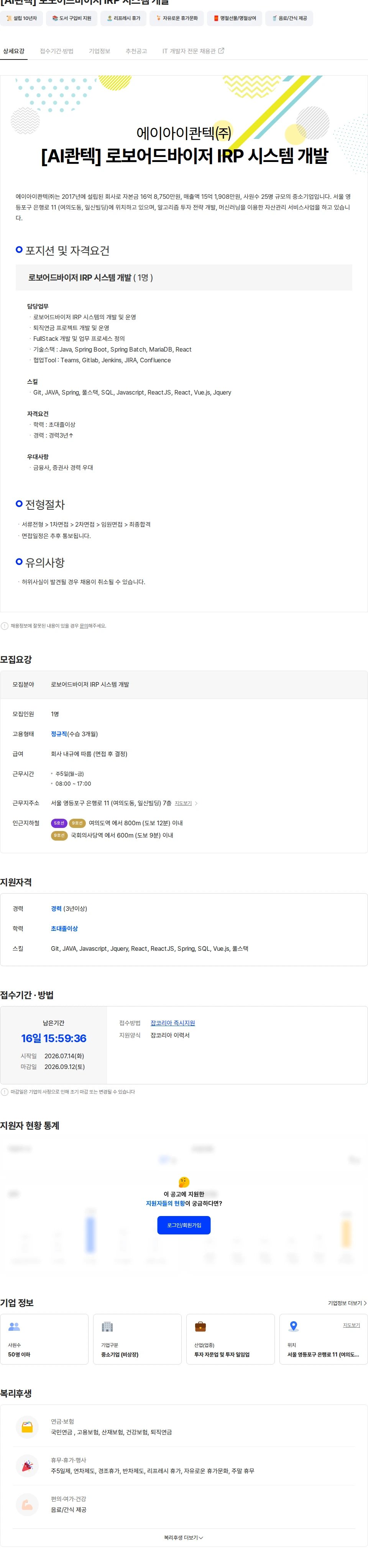
Task: Click the 위치 map pin icon
Action: click(294, 1326)
